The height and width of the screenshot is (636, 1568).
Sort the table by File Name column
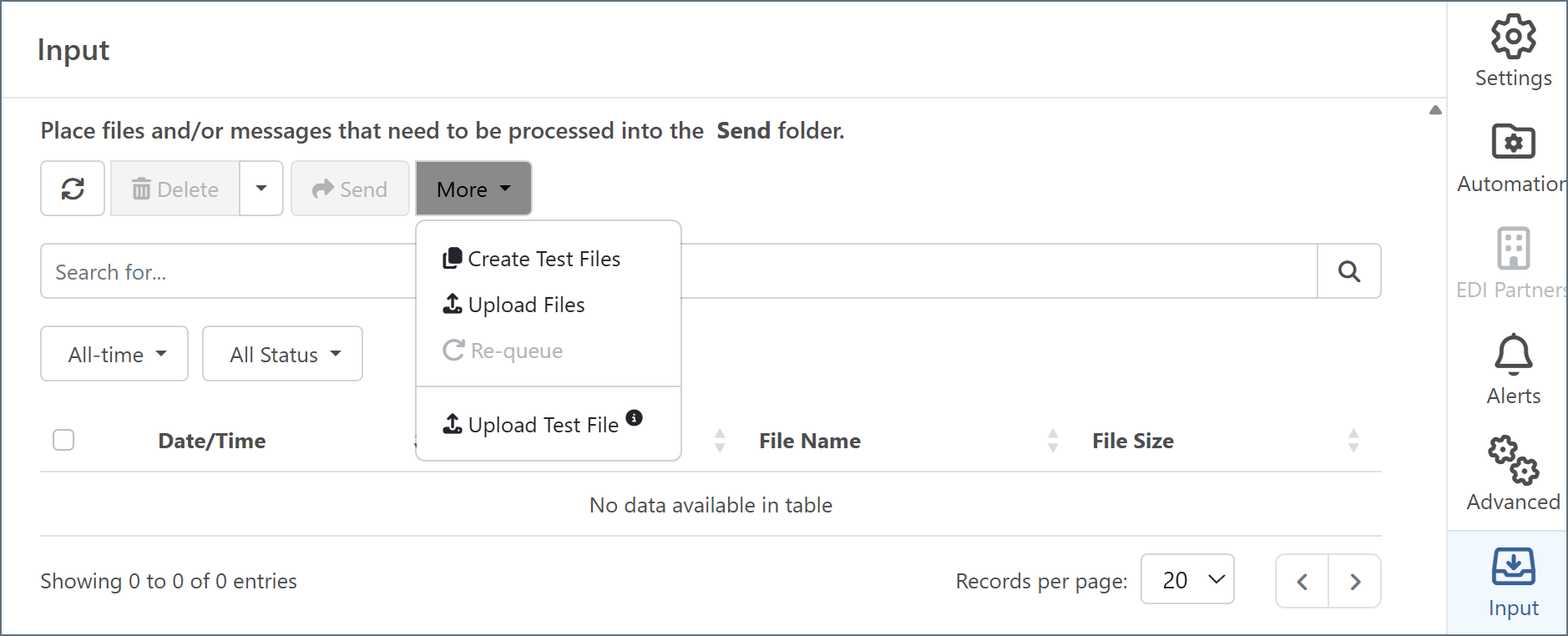809,441
